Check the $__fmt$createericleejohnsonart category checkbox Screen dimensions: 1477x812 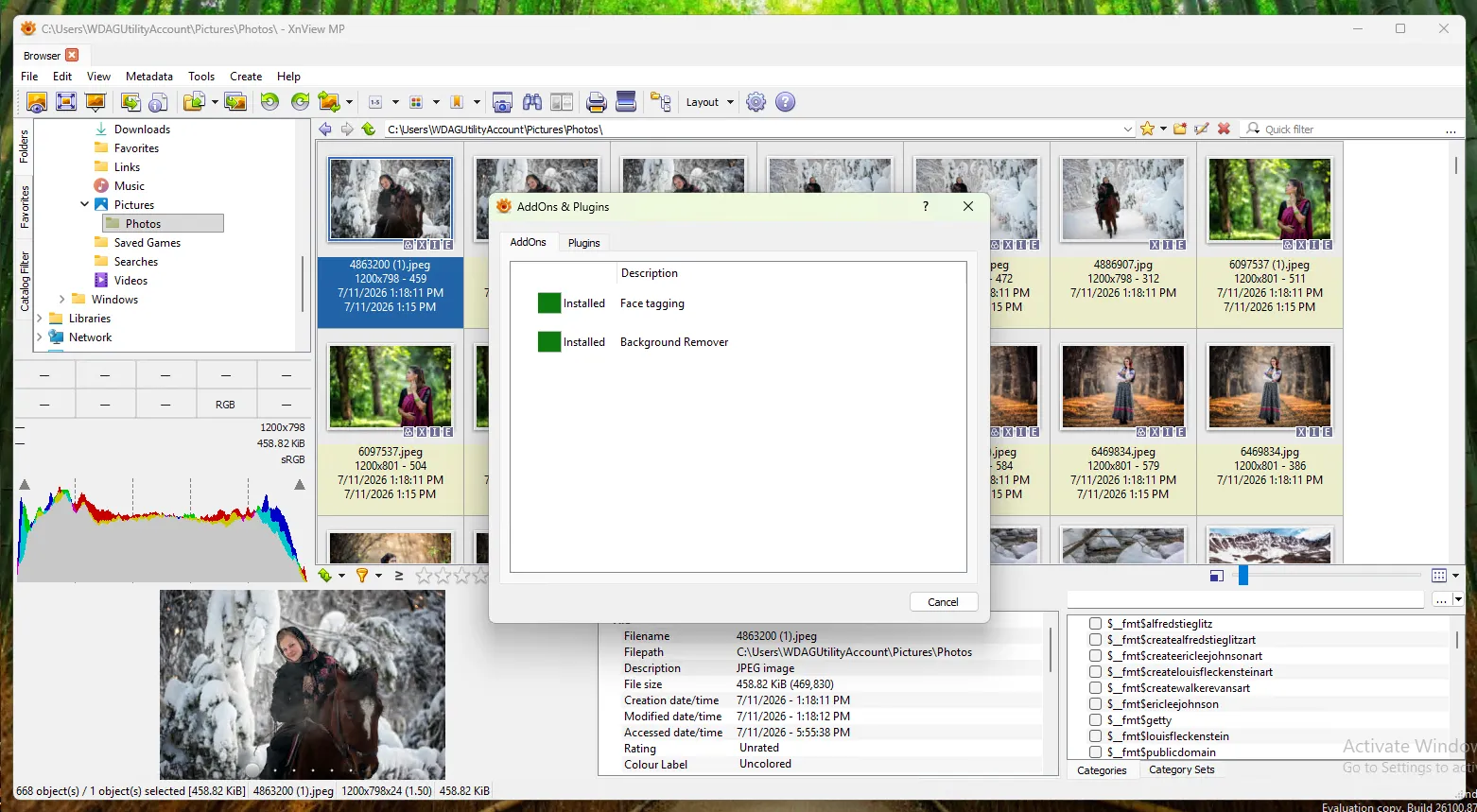pos(1095,656)
